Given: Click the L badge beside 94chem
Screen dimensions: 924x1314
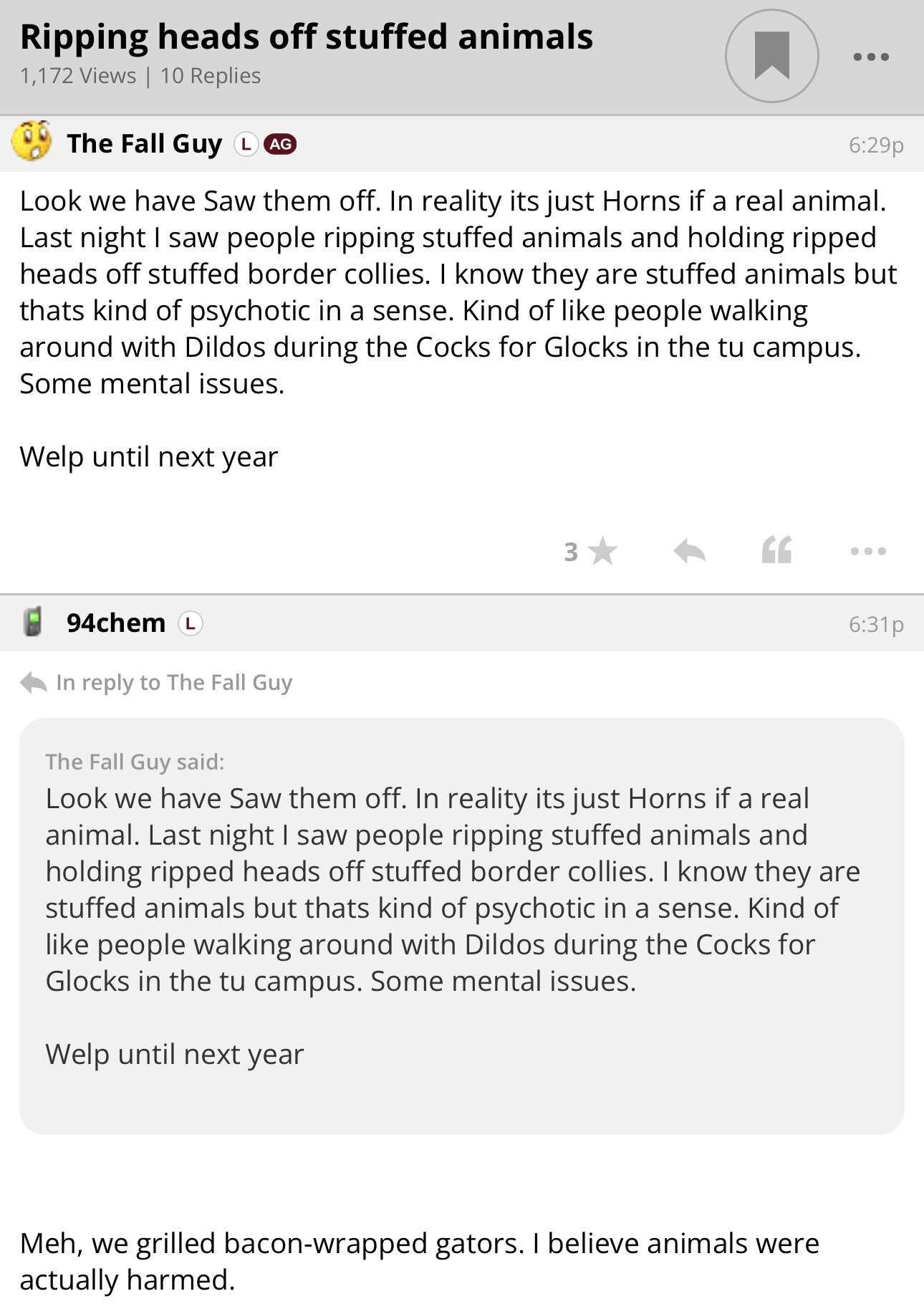Looking at the screenshot, I should (190, 623).
